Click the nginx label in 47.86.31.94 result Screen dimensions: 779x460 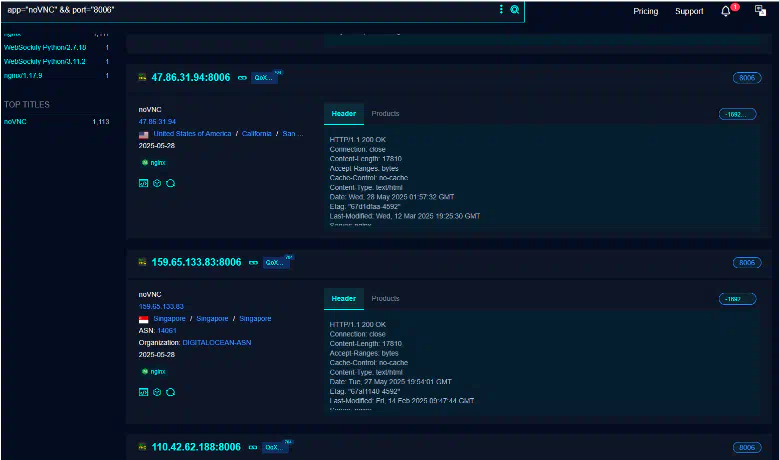pos(158,162)
